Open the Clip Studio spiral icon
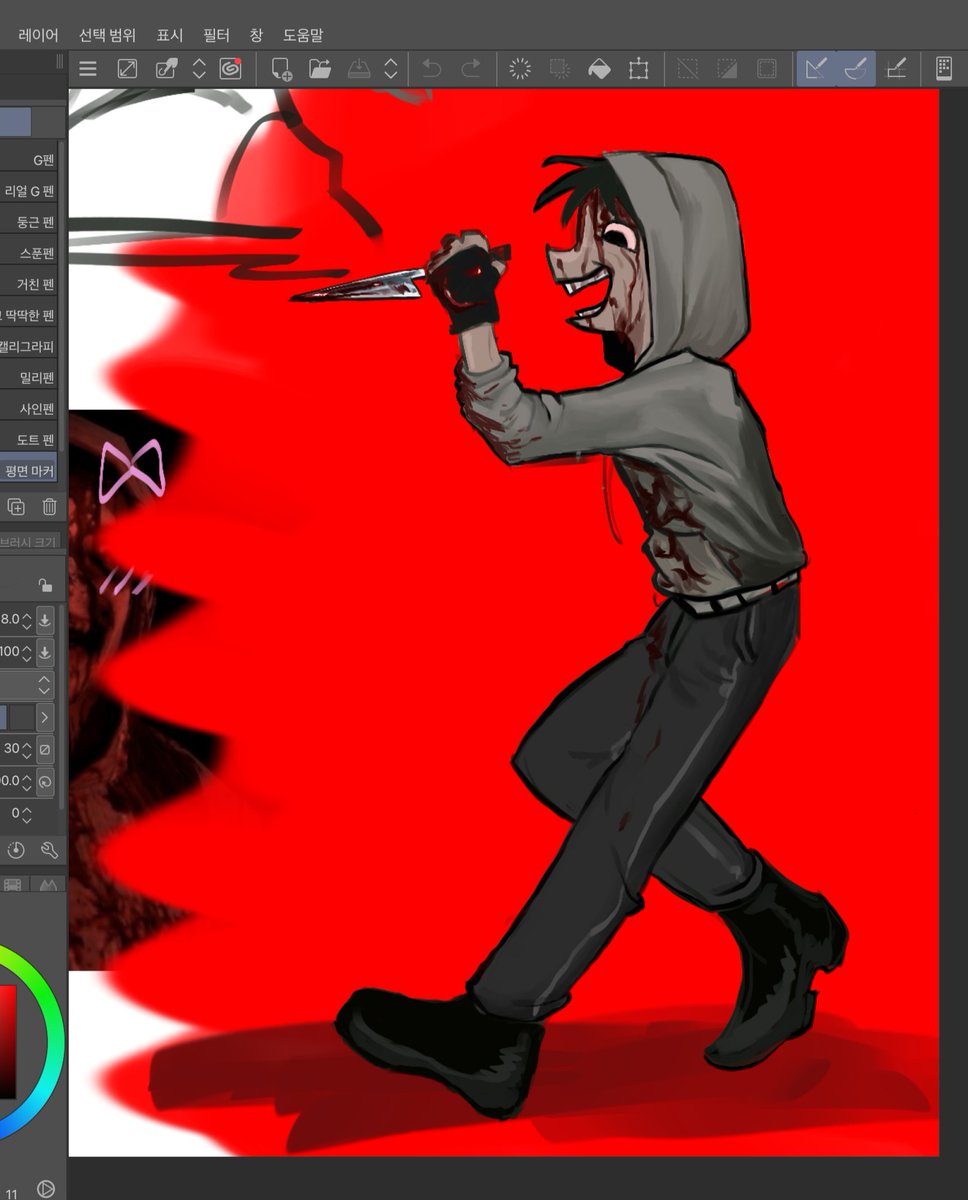 click(x=231, y=69)
